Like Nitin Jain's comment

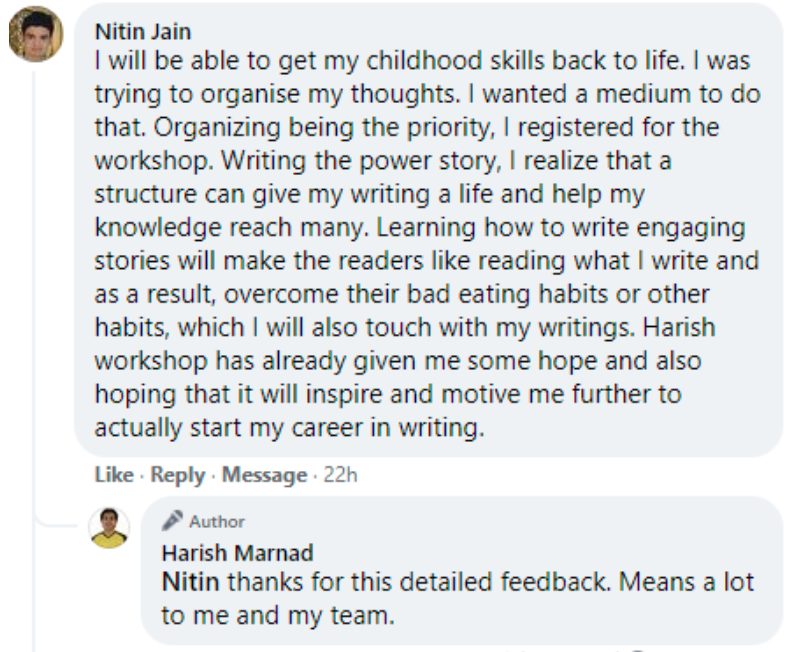[x=113, y=475]
